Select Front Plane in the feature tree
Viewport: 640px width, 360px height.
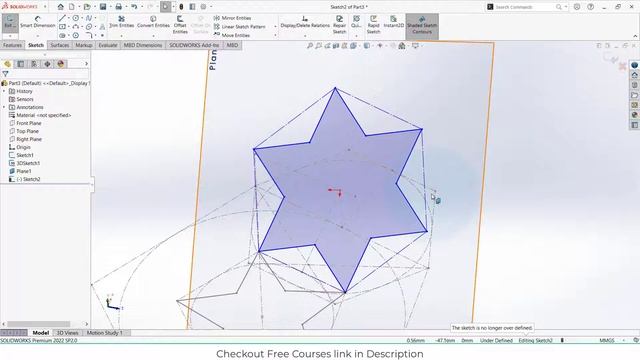(25, 123)
